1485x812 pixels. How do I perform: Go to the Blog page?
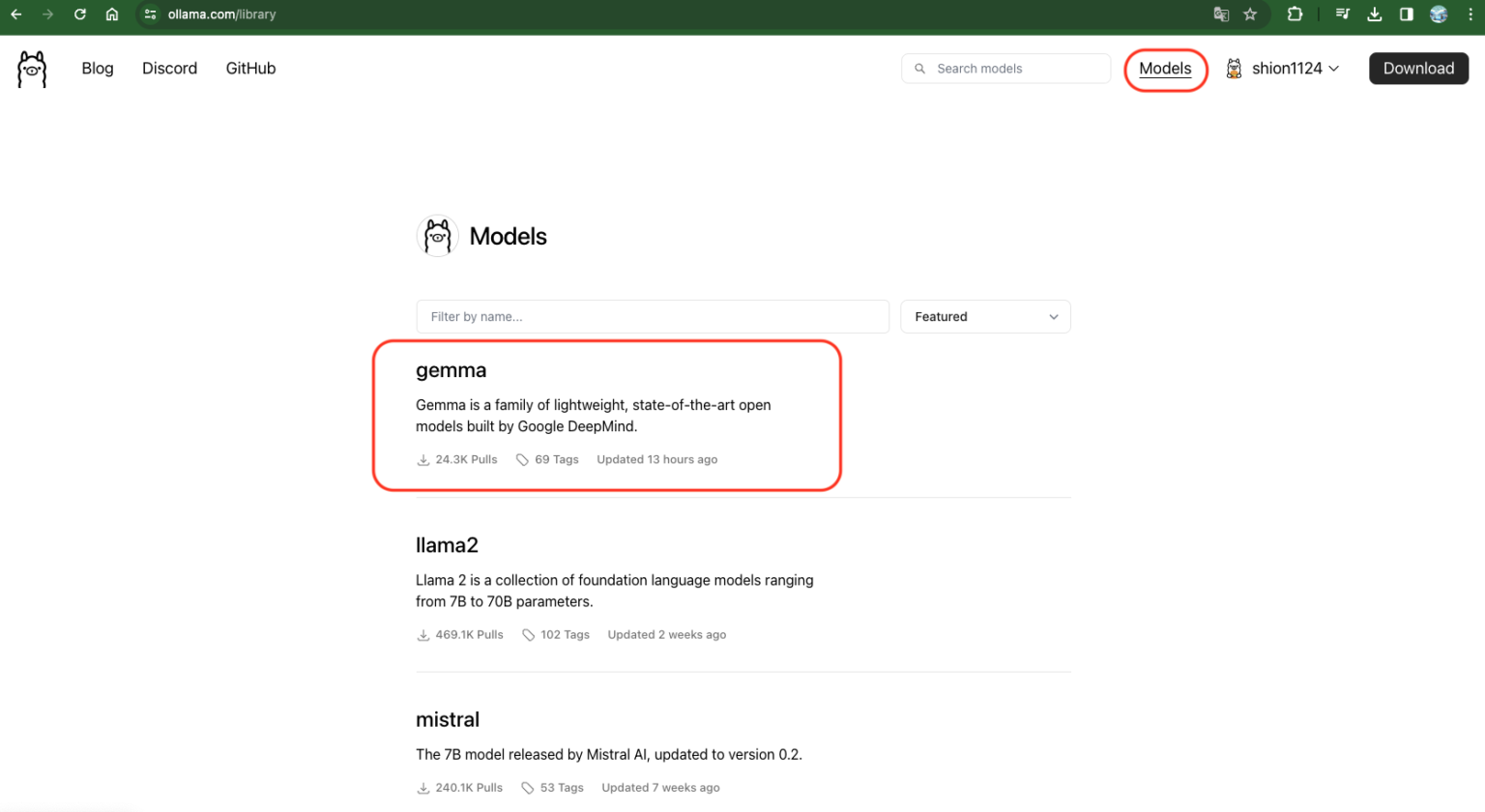coord(97,68)
